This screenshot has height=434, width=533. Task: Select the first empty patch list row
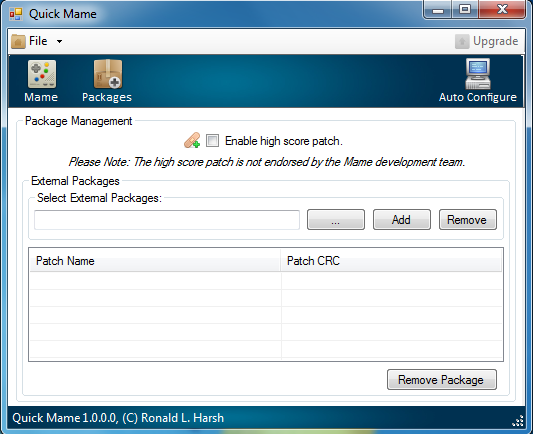click(266, 281)
